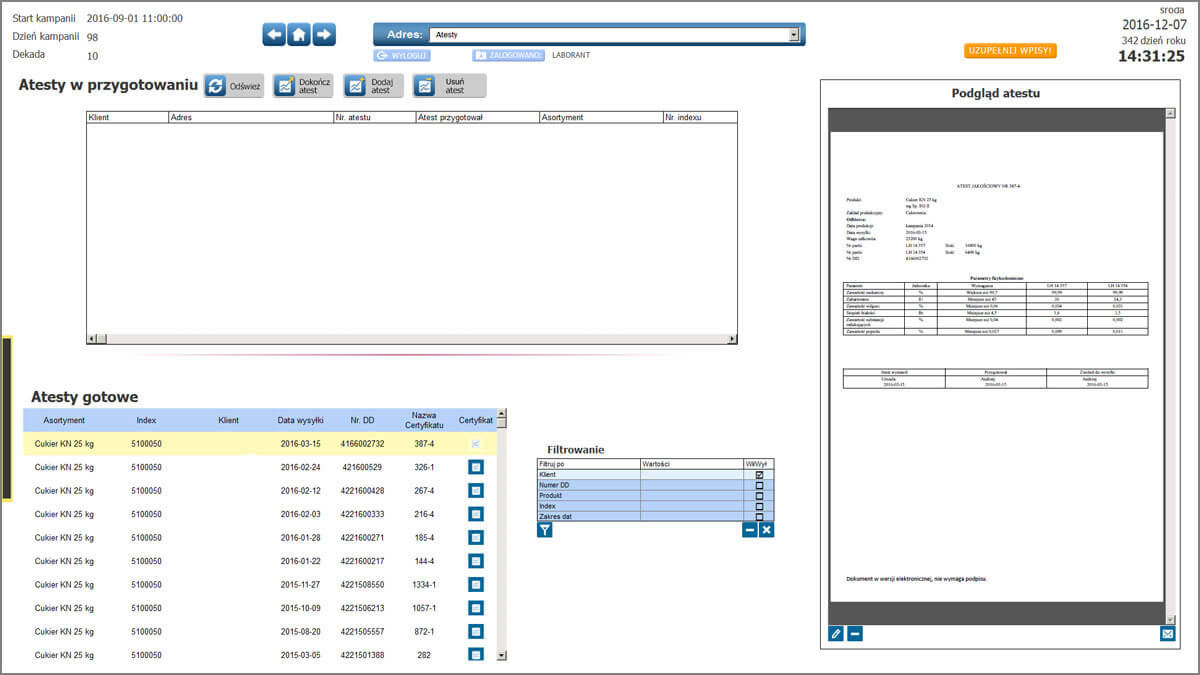Send attest via the envelope icon

click(x=1168, y=633)
